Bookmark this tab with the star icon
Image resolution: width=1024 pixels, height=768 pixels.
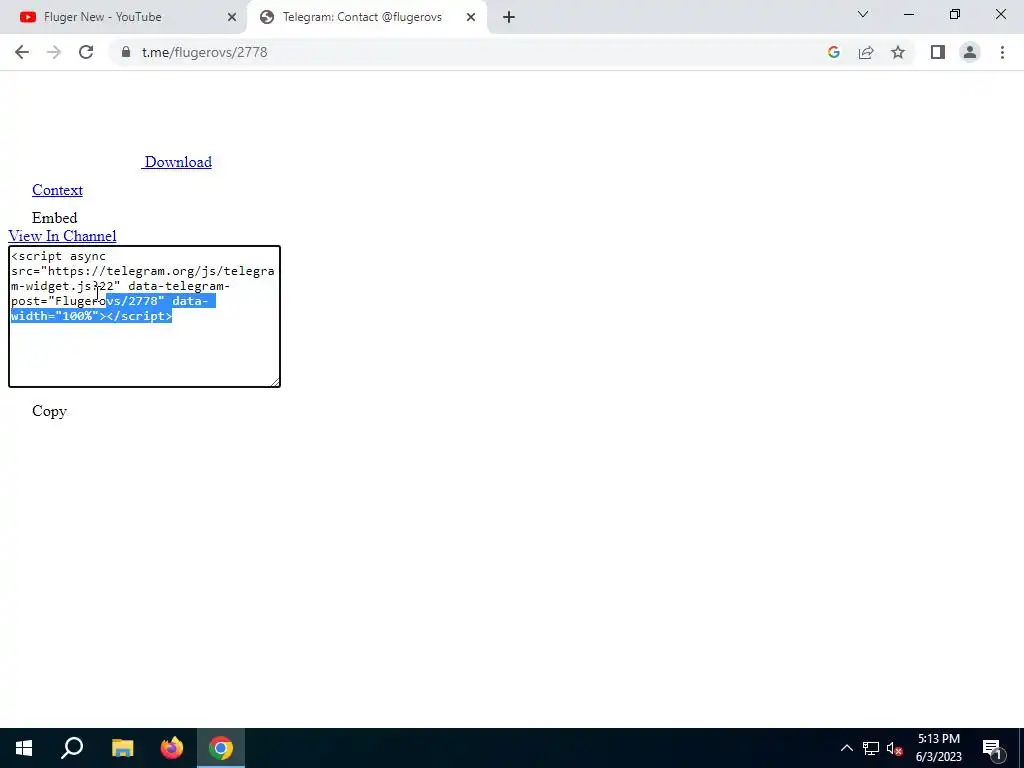coord(898,52)
